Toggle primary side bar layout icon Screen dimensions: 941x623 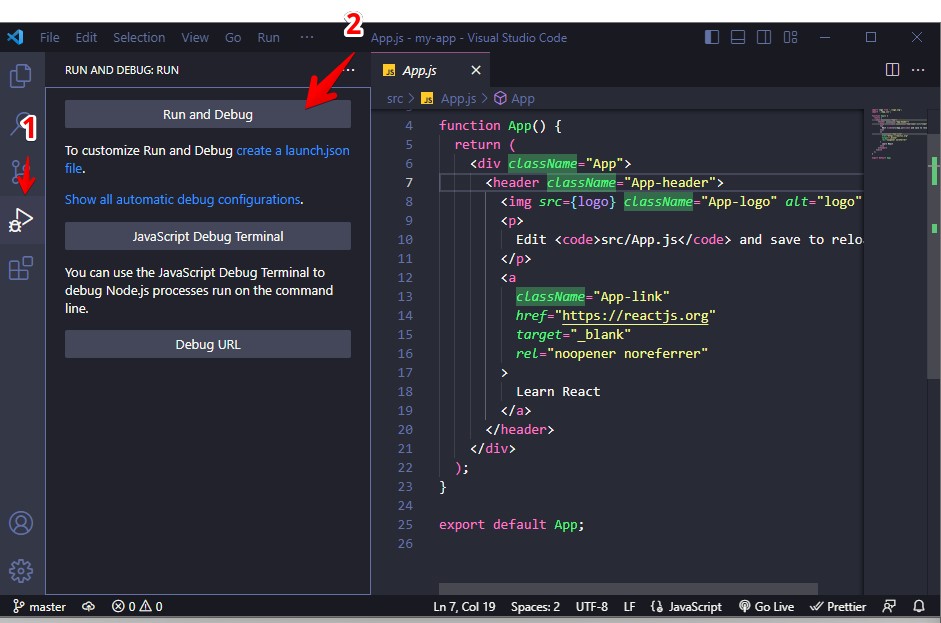(712, 37)
